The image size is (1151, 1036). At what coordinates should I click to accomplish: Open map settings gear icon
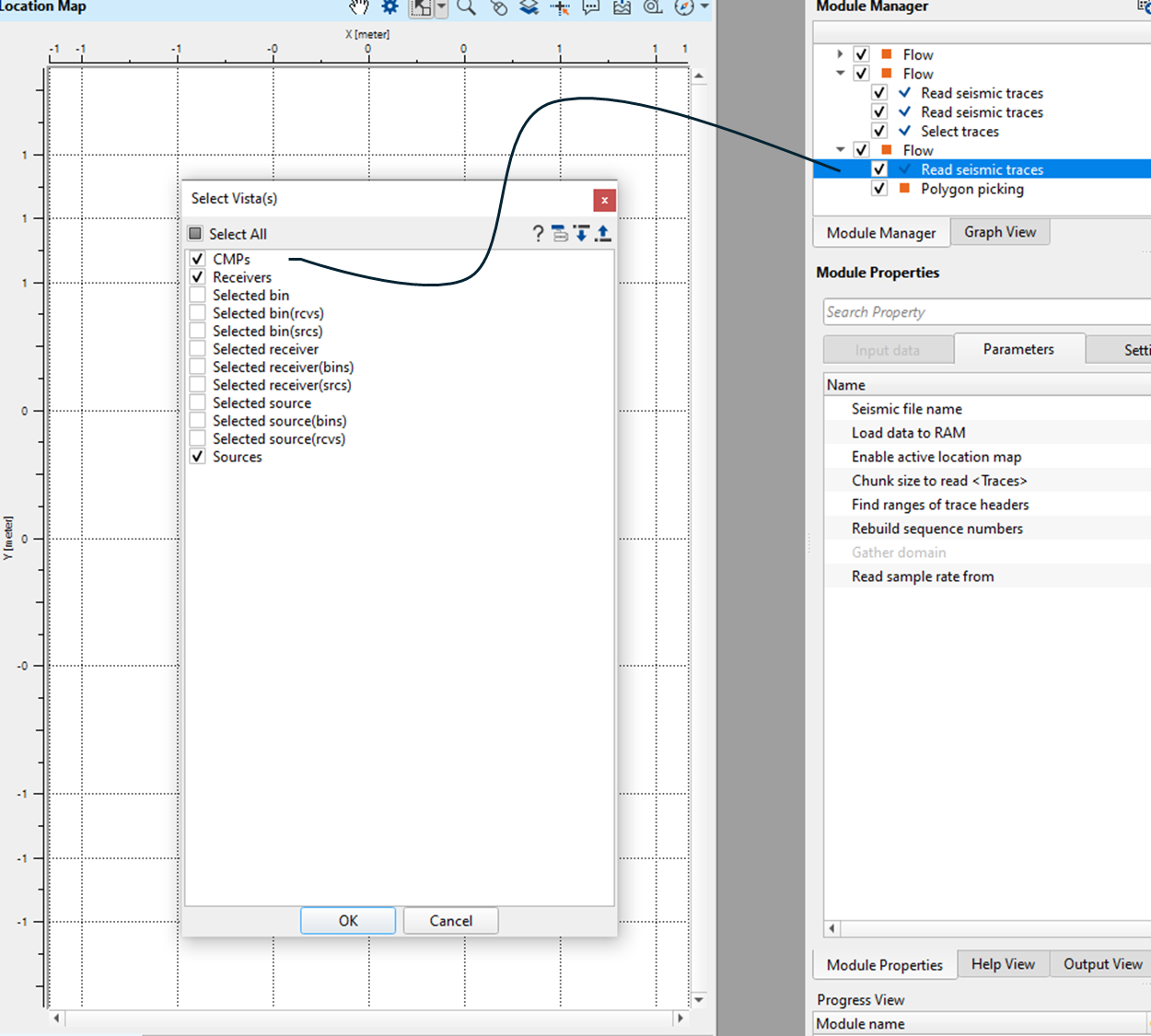tap(390, 7)
